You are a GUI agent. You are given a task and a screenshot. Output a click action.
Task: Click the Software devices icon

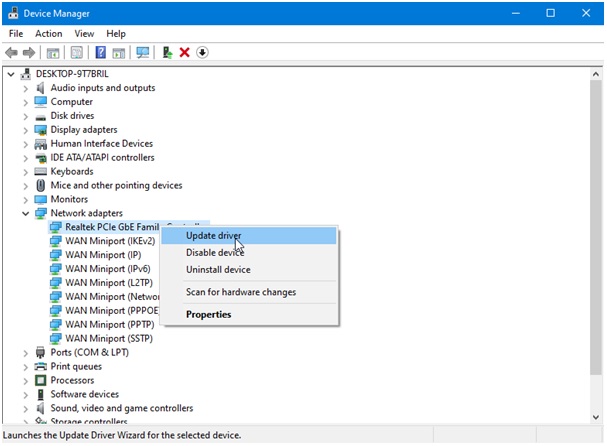[x=40, y=394]
